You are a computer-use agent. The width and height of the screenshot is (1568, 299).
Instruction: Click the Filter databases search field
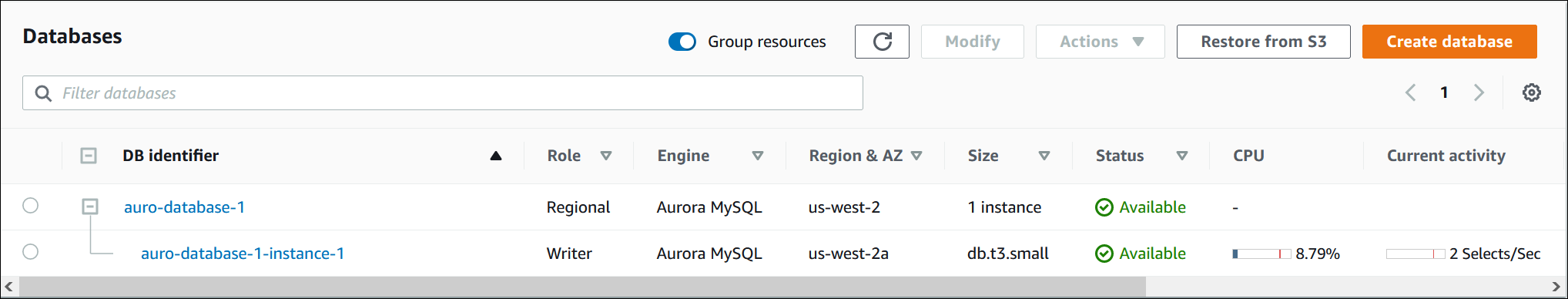click(443, 92)
